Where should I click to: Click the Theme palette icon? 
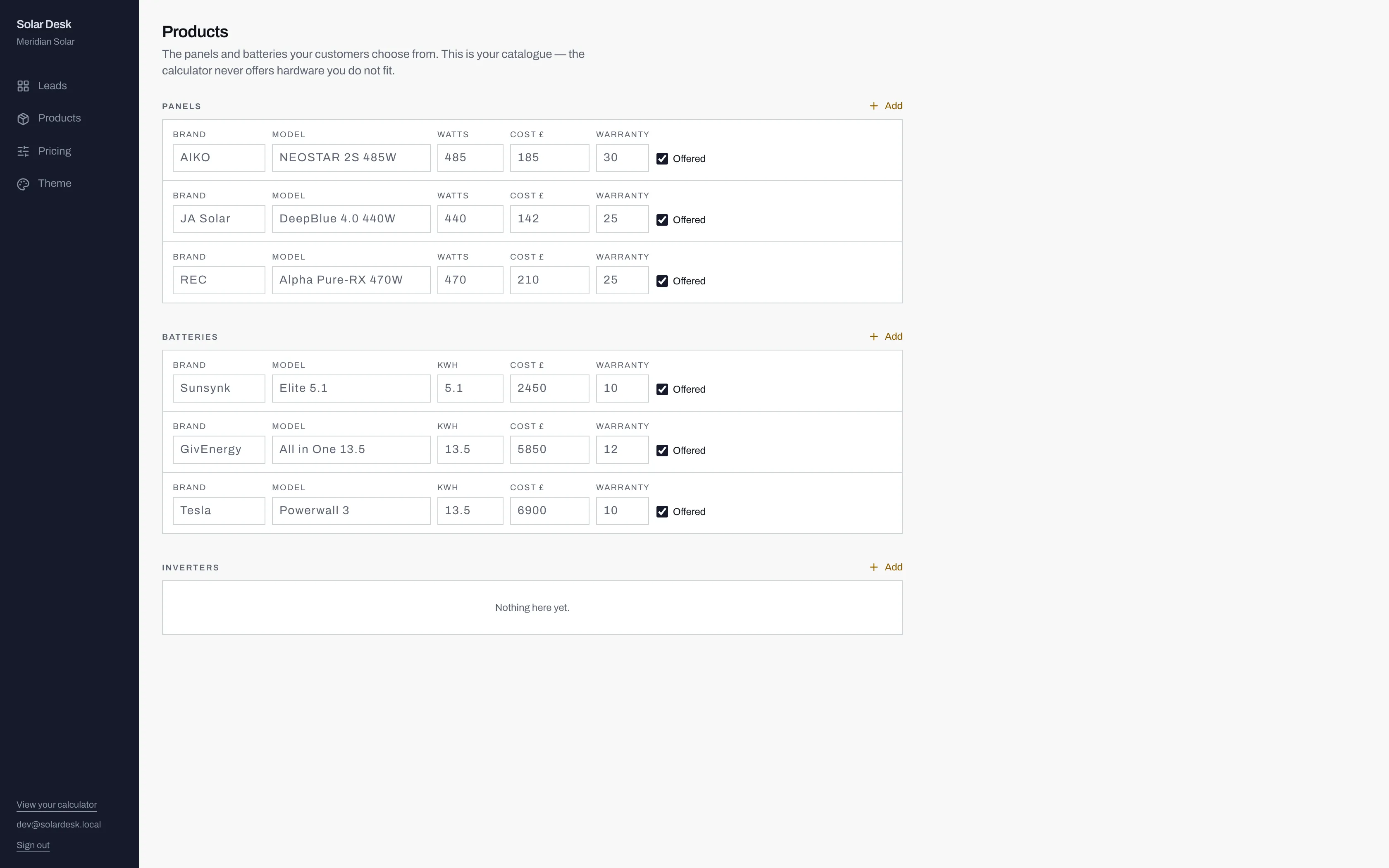point(23,184)
